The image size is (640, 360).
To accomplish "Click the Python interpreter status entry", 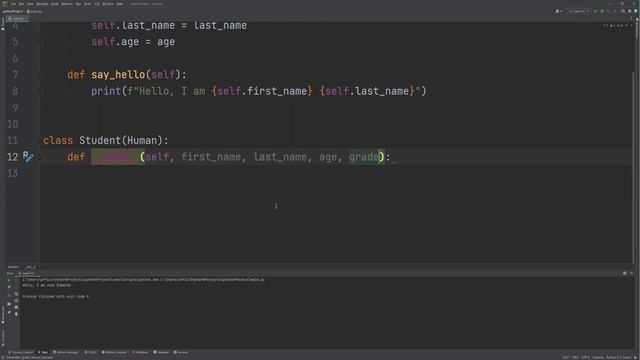I will coord(618,358).
